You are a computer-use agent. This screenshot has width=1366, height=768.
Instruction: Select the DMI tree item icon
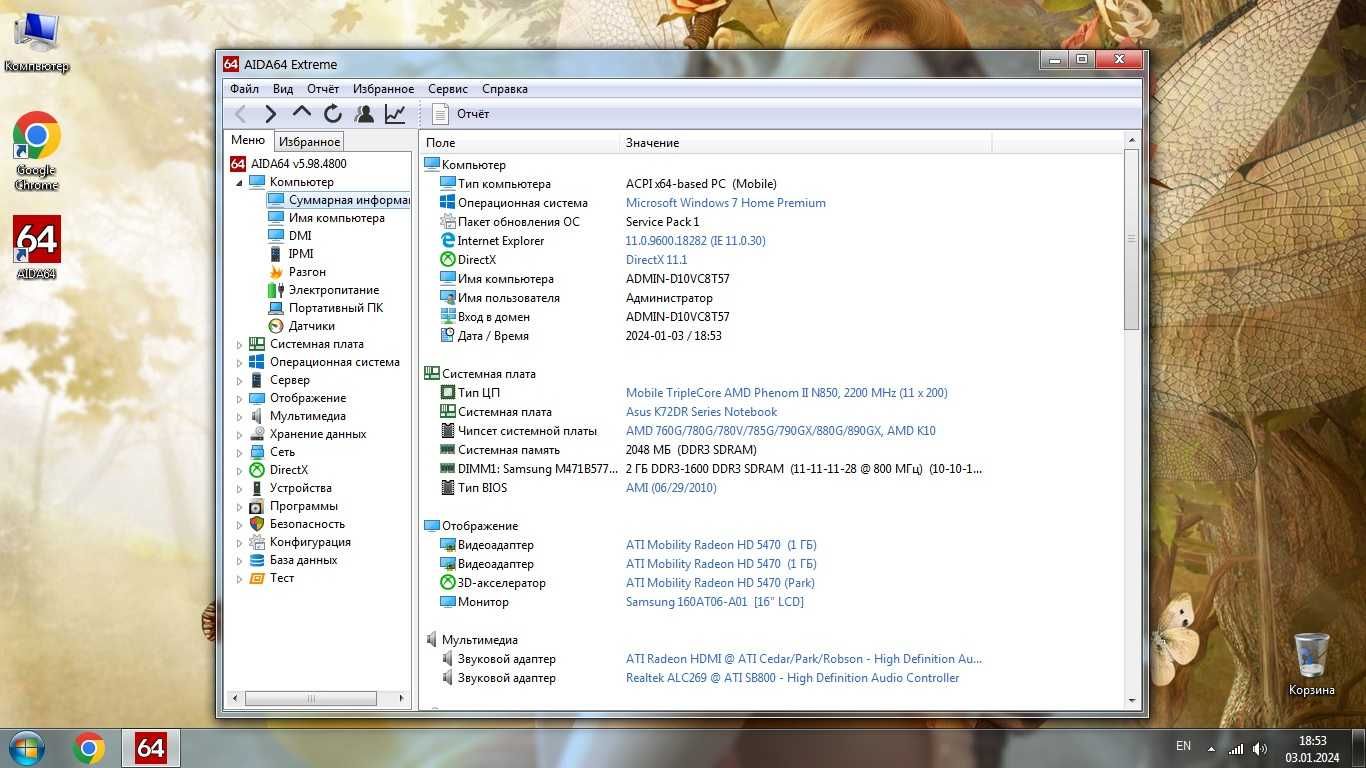click(x=276, y=236)
